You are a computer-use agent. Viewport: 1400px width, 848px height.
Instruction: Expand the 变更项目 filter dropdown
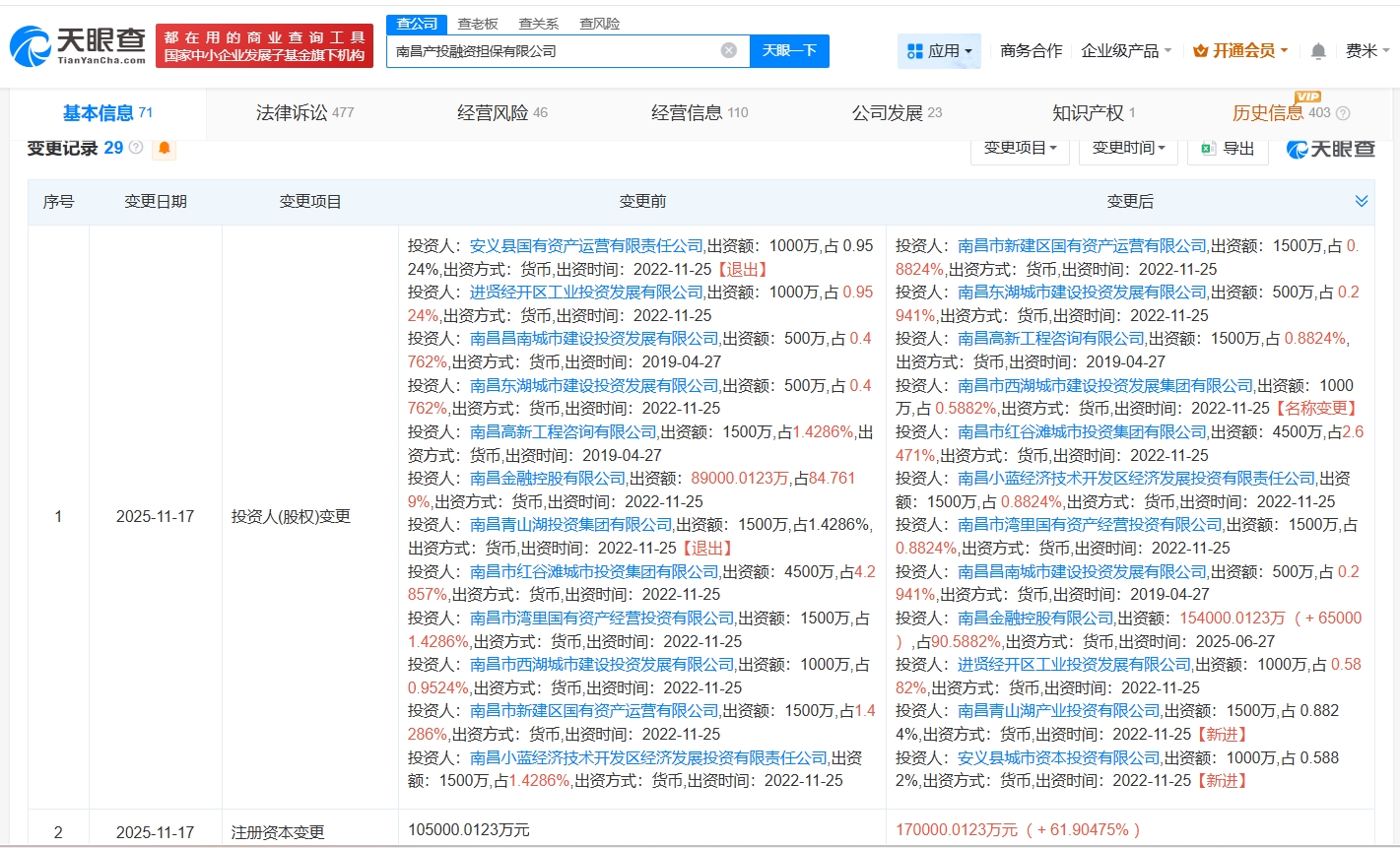click(1020, 149)
